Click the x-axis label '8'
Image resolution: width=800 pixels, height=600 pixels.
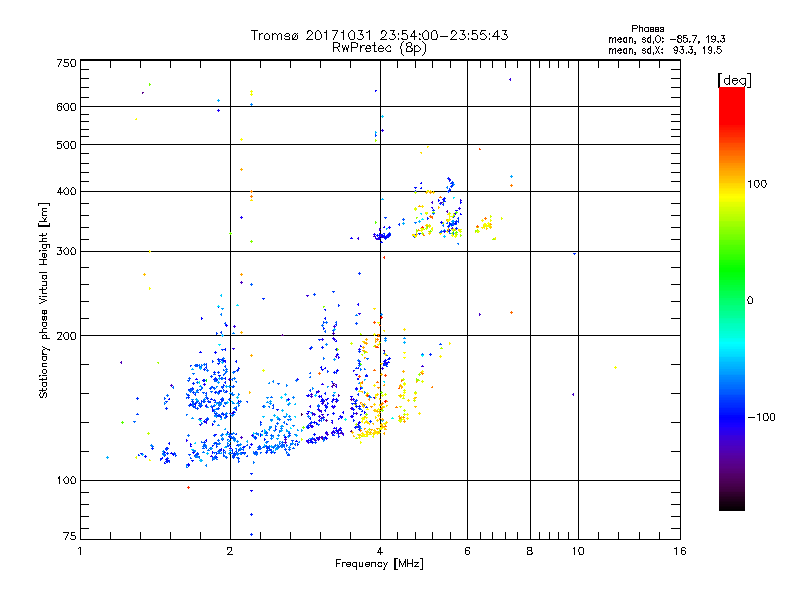[530, 551]
